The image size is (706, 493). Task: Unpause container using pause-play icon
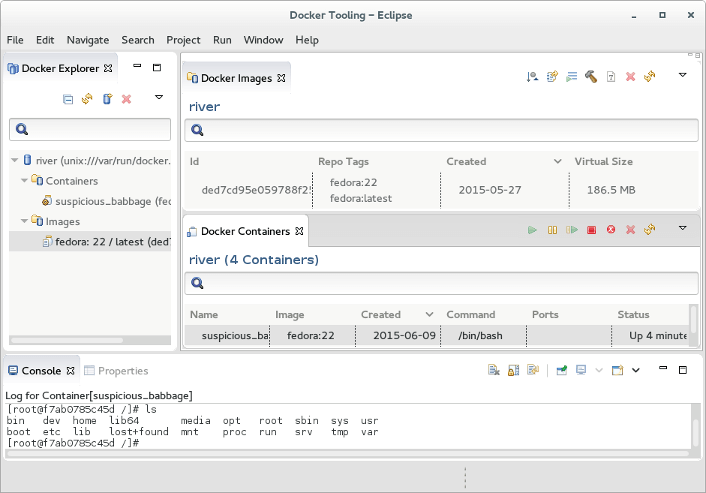[572, 230]
